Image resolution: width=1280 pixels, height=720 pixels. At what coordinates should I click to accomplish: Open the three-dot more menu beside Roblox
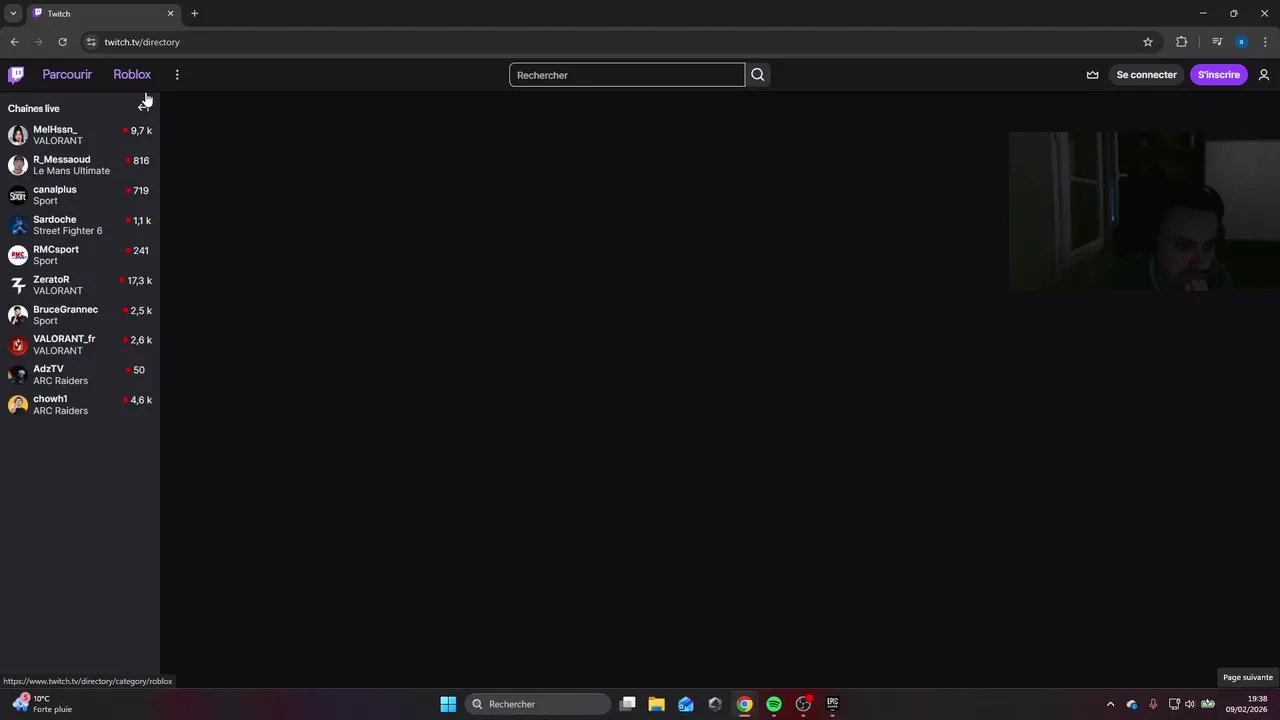coord(177,75)
